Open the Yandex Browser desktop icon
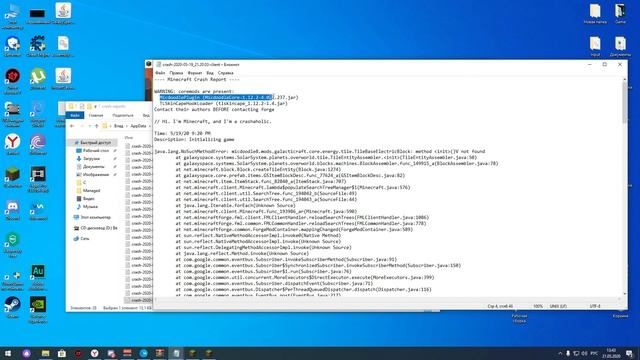Image resolution: width=640 pixels, height=360 pixels. [x=13, y=144]
